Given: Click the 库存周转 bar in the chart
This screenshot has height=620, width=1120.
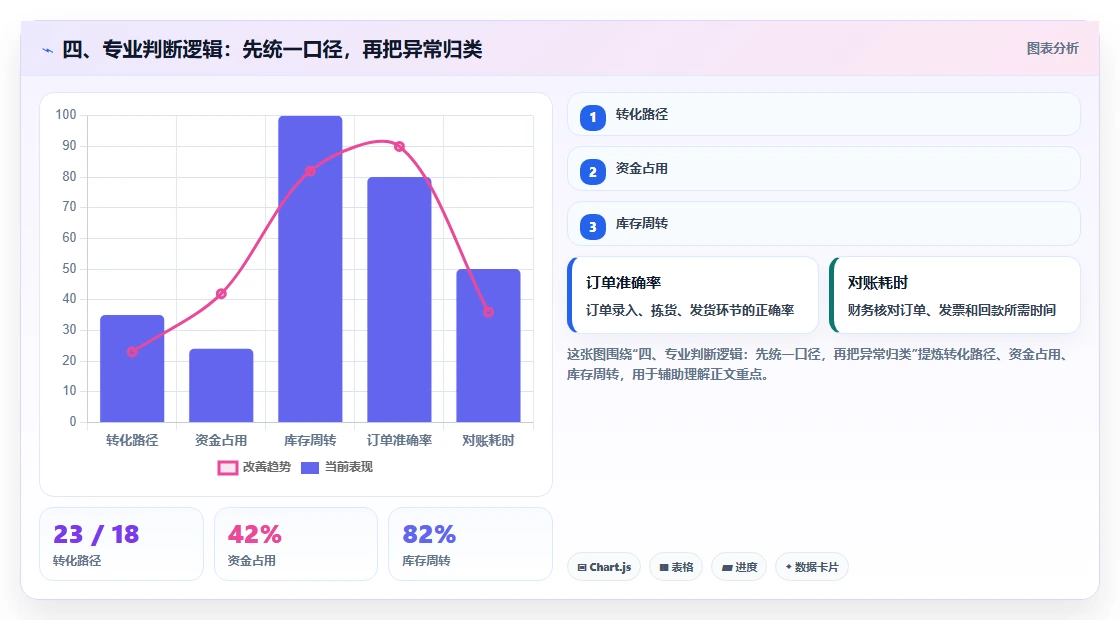Looking at the screenshot, I should (310, 269).
